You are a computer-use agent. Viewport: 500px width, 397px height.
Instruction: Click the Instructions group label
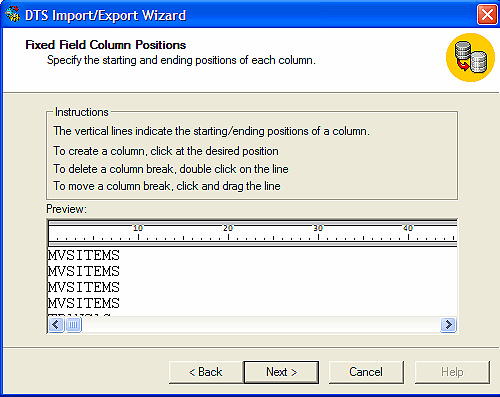point(82,112)
